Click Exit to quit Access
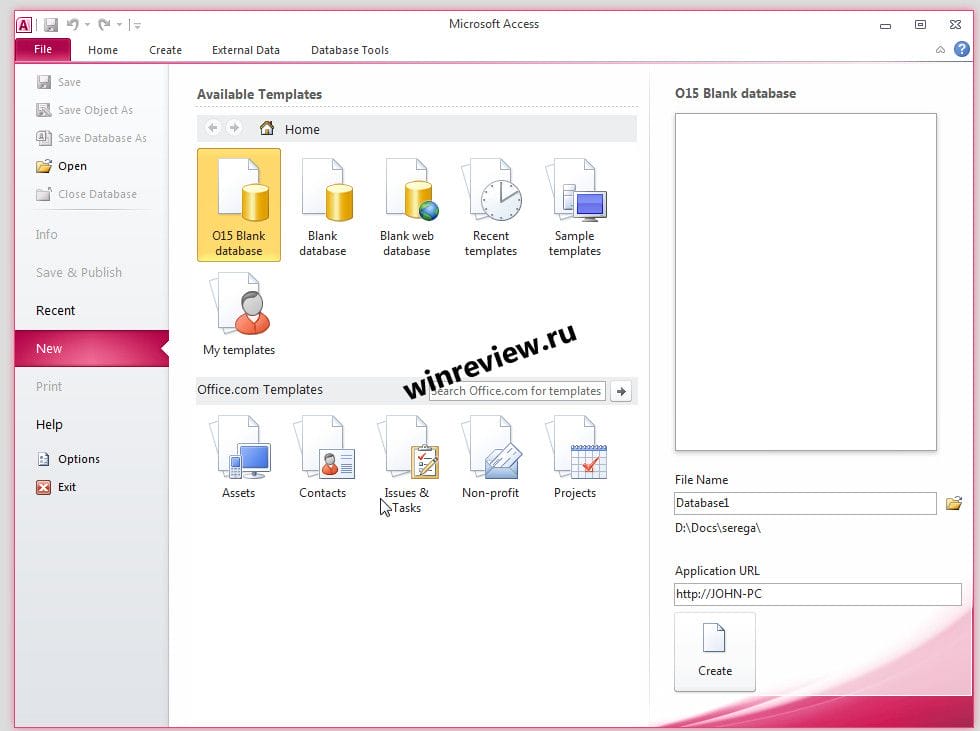This screenshot has width=980, height=731. pyautogui.click(x=56, y=487)
